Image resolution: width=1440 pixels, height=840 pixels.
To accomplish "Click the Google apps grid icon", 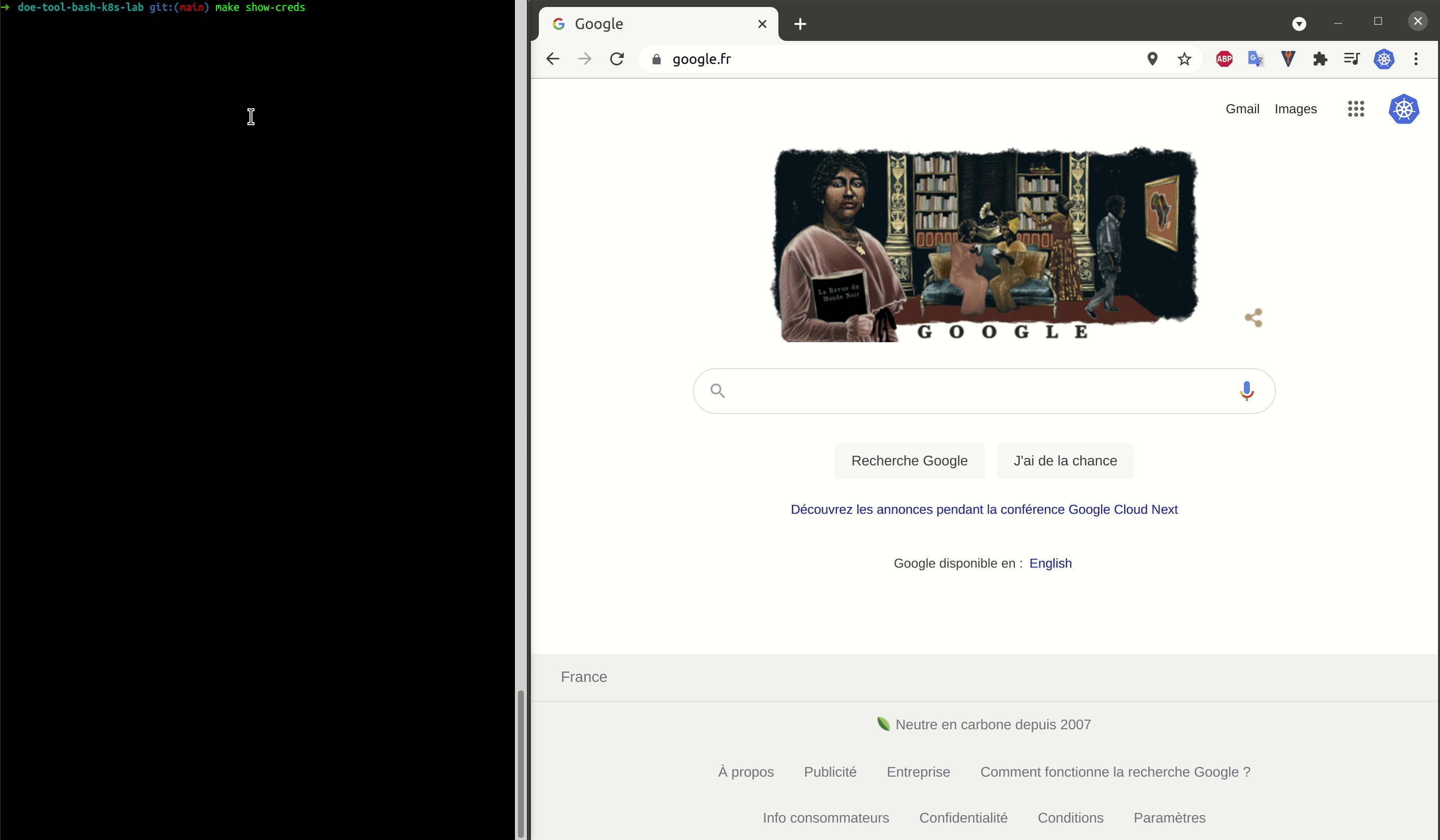I will click(x=1356, y=108).
